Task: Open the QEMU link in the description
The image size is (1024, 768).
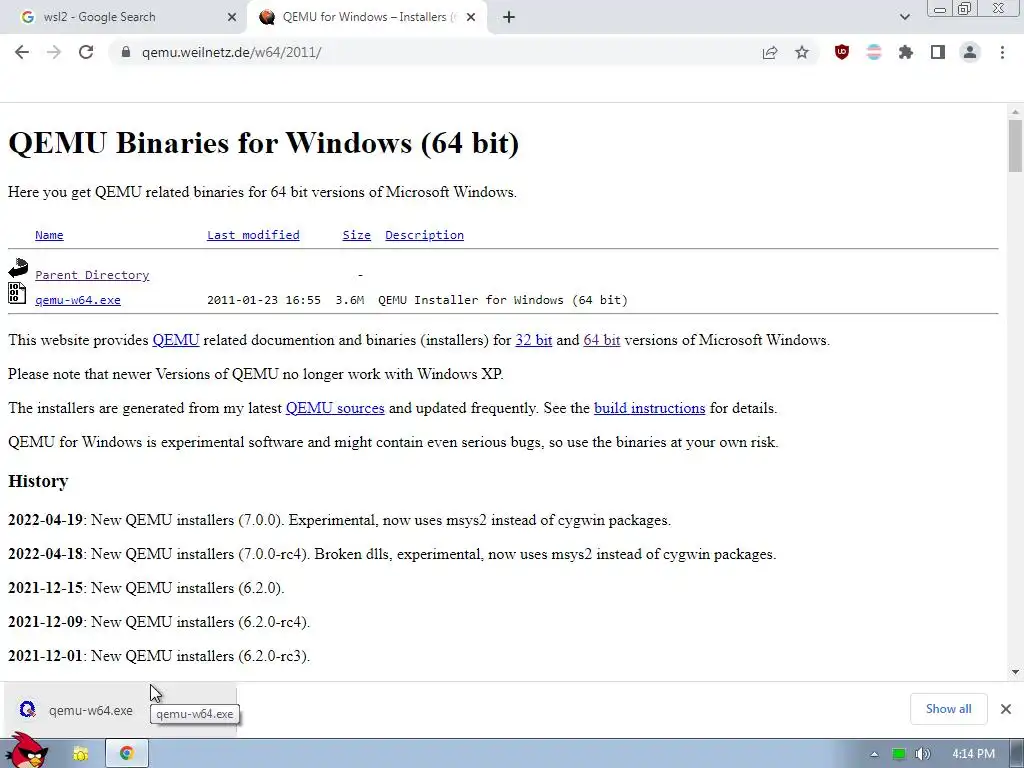Action: coord(176,340)
